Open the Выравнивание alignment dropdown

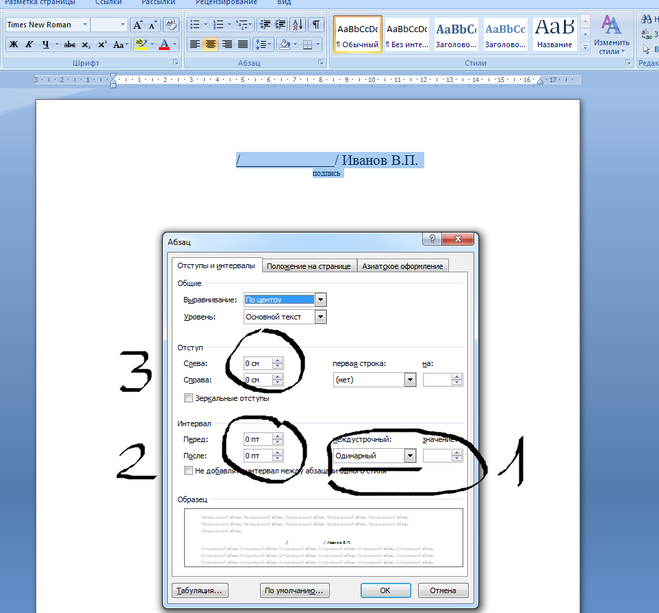point(320,299)
